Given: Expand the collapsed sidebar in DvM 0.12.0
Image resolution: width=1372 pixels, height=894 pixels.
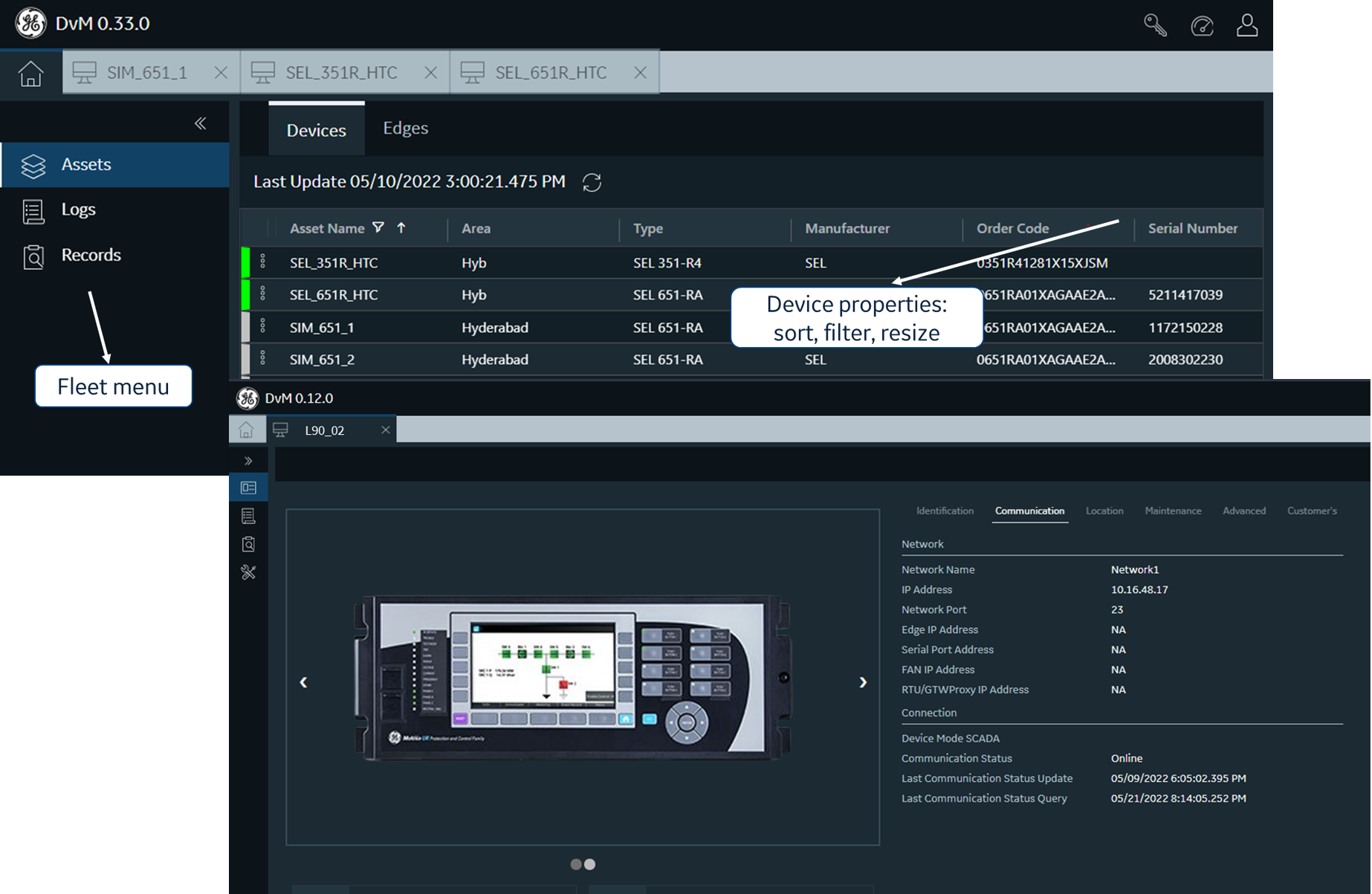Looking at the screenshot, I should tap(248, 461).
